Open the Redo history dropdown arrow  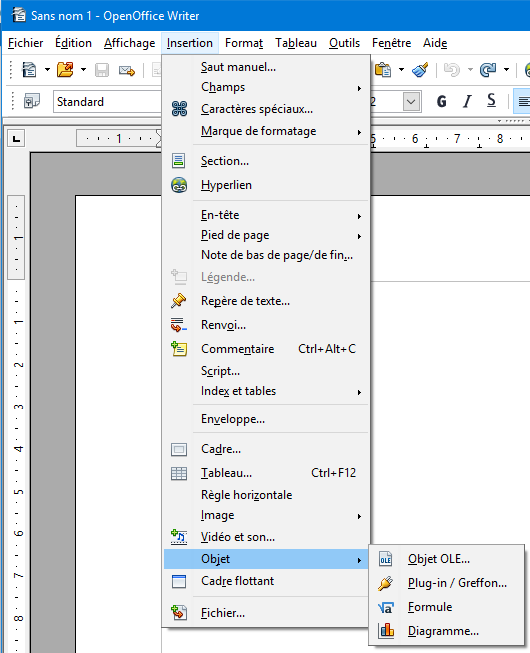click(x=506, y=70)
